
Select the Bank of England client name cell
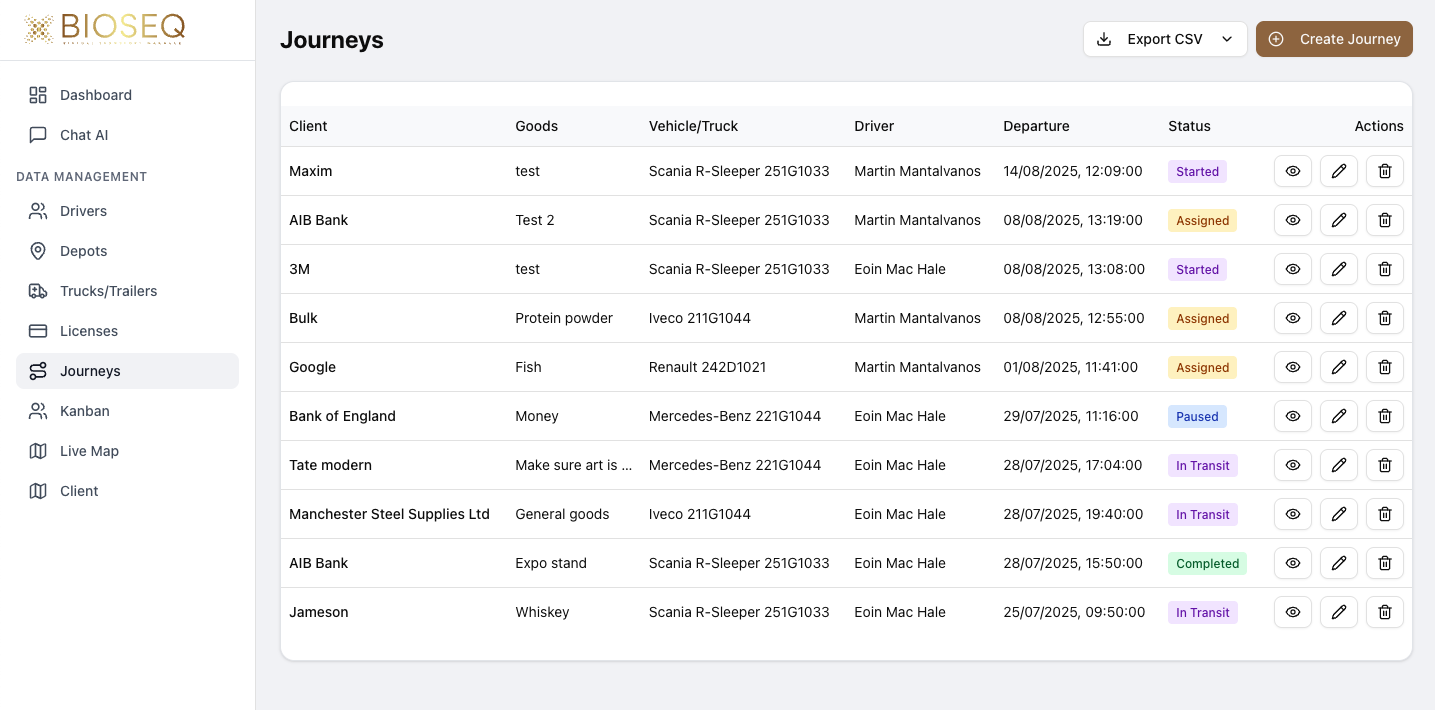(342, 416)
